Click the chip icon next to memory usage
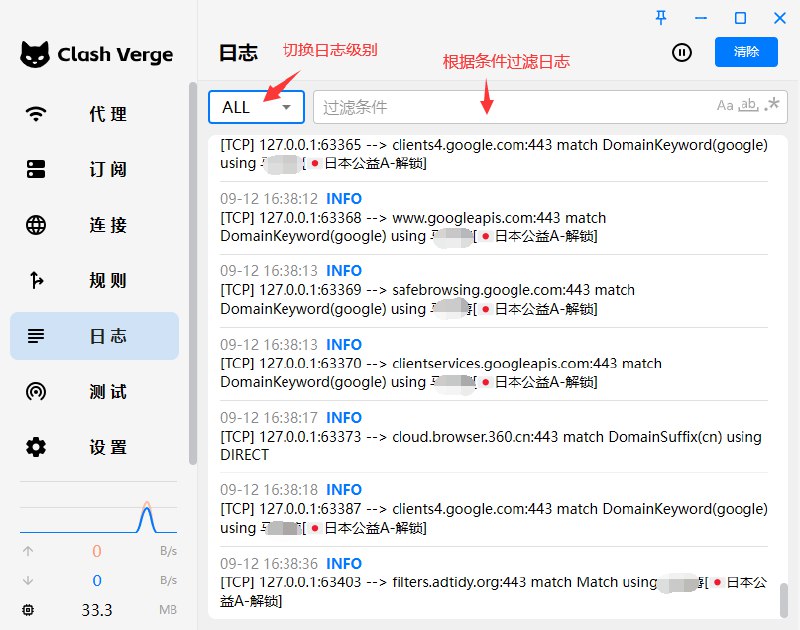This screenshot has height=630, width=800. tap(28, 610)
